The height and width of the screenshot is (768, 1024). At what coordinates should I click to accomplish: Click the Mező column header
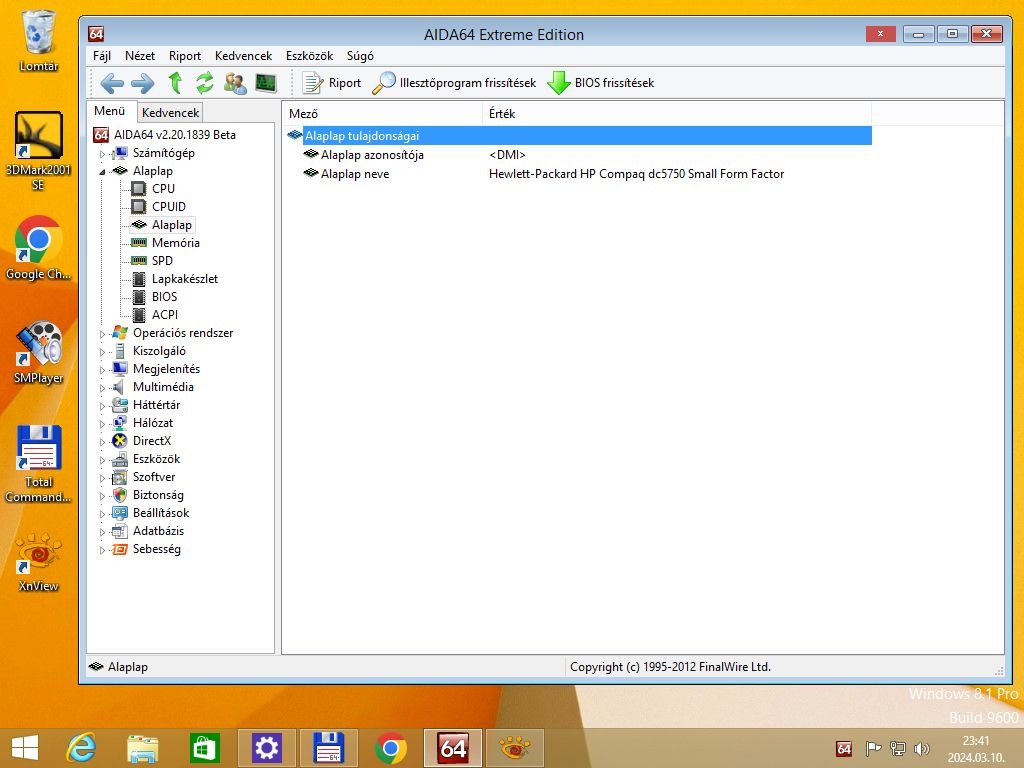tap(384, 114)
